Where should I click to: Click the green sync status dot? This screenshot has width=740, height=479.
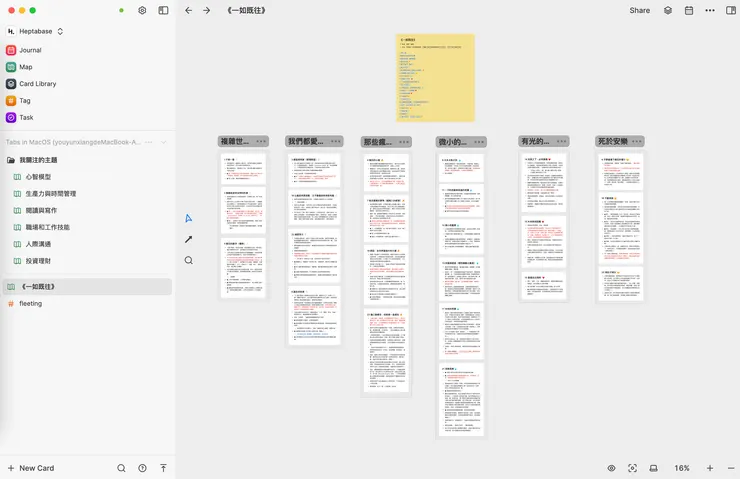pyautogui.click(x=121, y=10)
